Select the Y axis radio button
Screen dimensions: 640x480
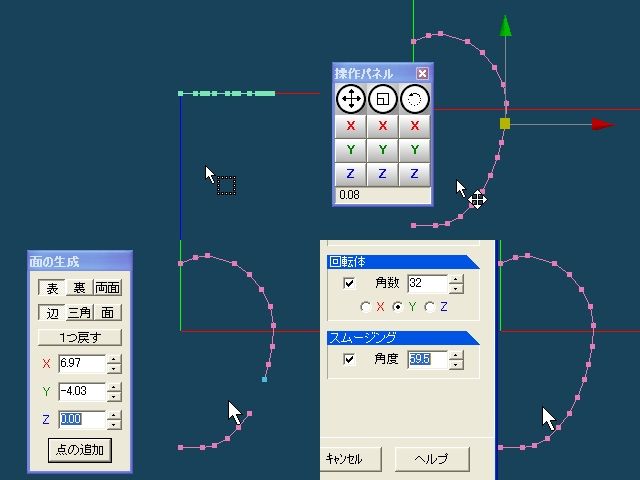pos(397,307)
